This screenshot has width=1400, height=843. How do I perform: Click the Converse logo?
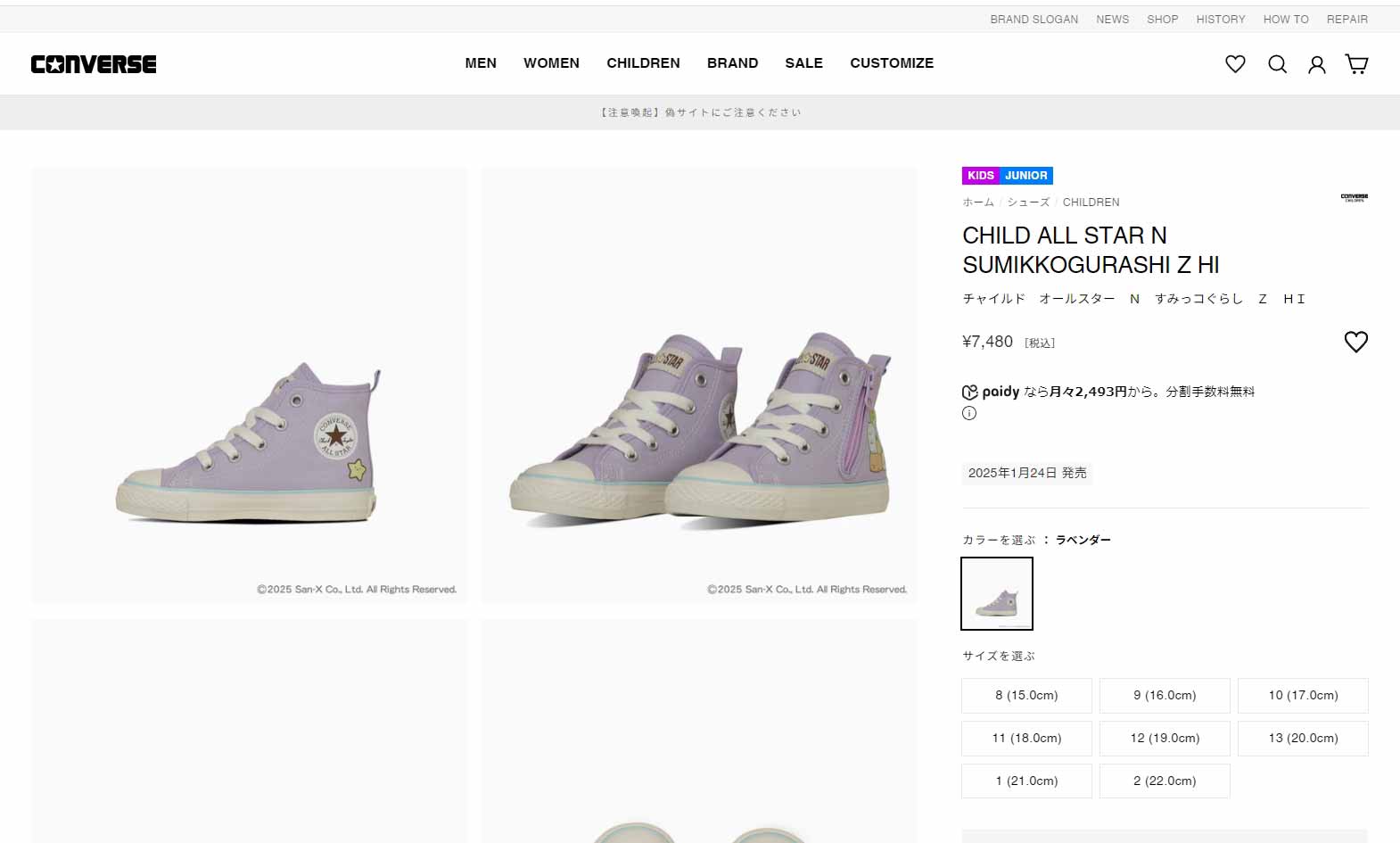coord(94,64)
